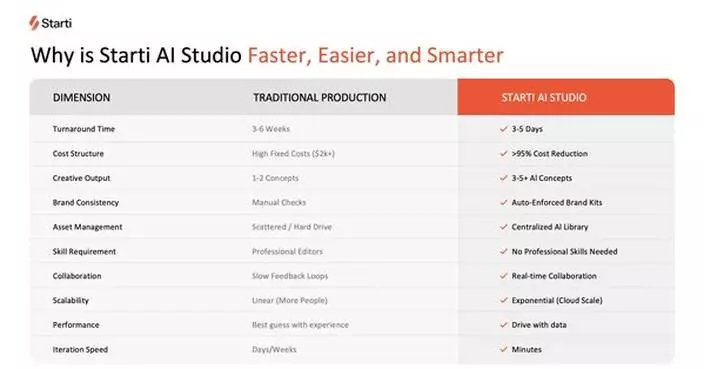This screenshot has height=369, width=704.
Task: Click the 'Slow Feedback Loops' cell
Action: pyautogui.click(x=290, y=276)
